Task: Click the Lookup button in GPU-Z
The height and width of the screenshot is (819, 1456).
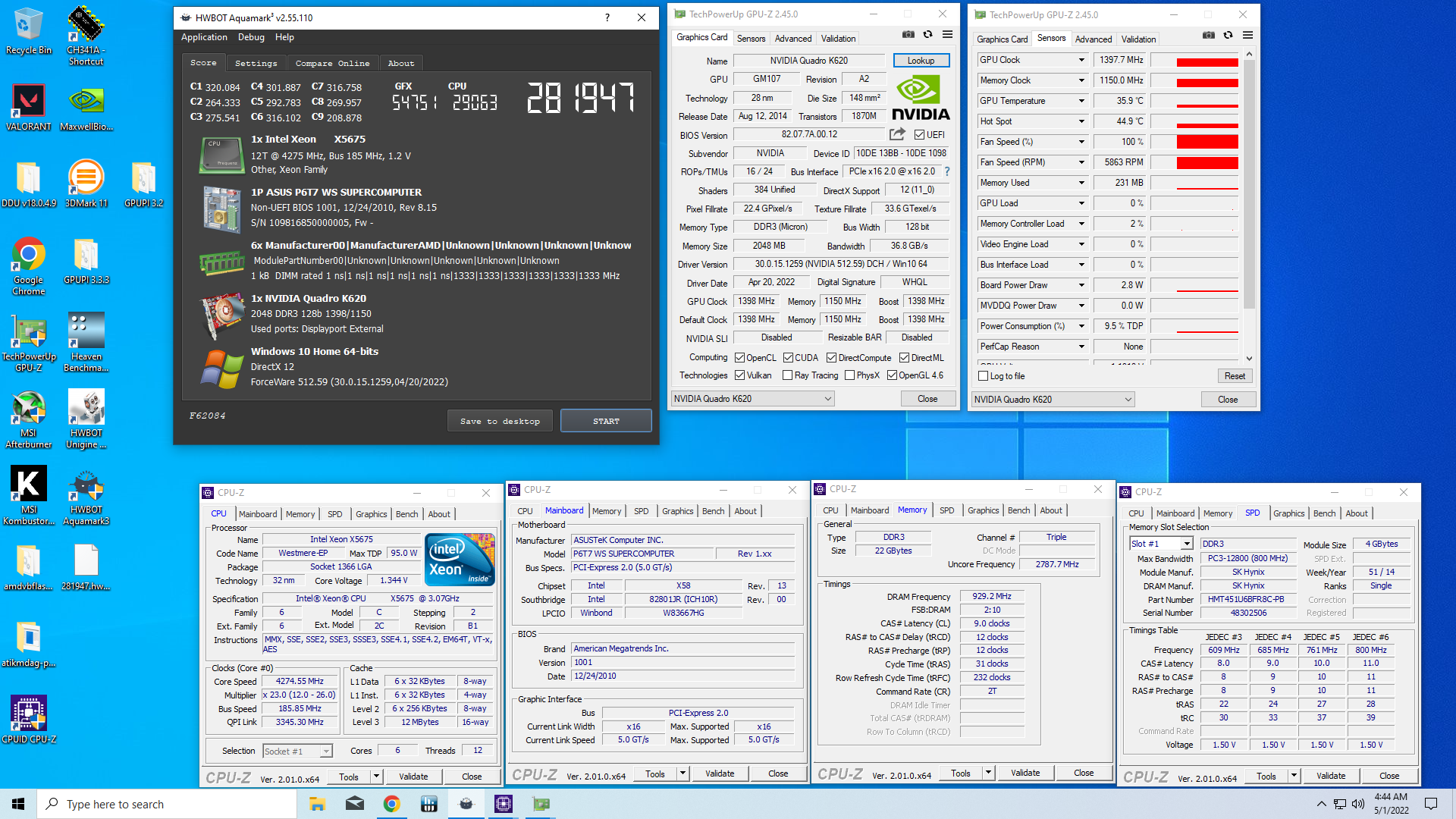Action: (921, 61)
